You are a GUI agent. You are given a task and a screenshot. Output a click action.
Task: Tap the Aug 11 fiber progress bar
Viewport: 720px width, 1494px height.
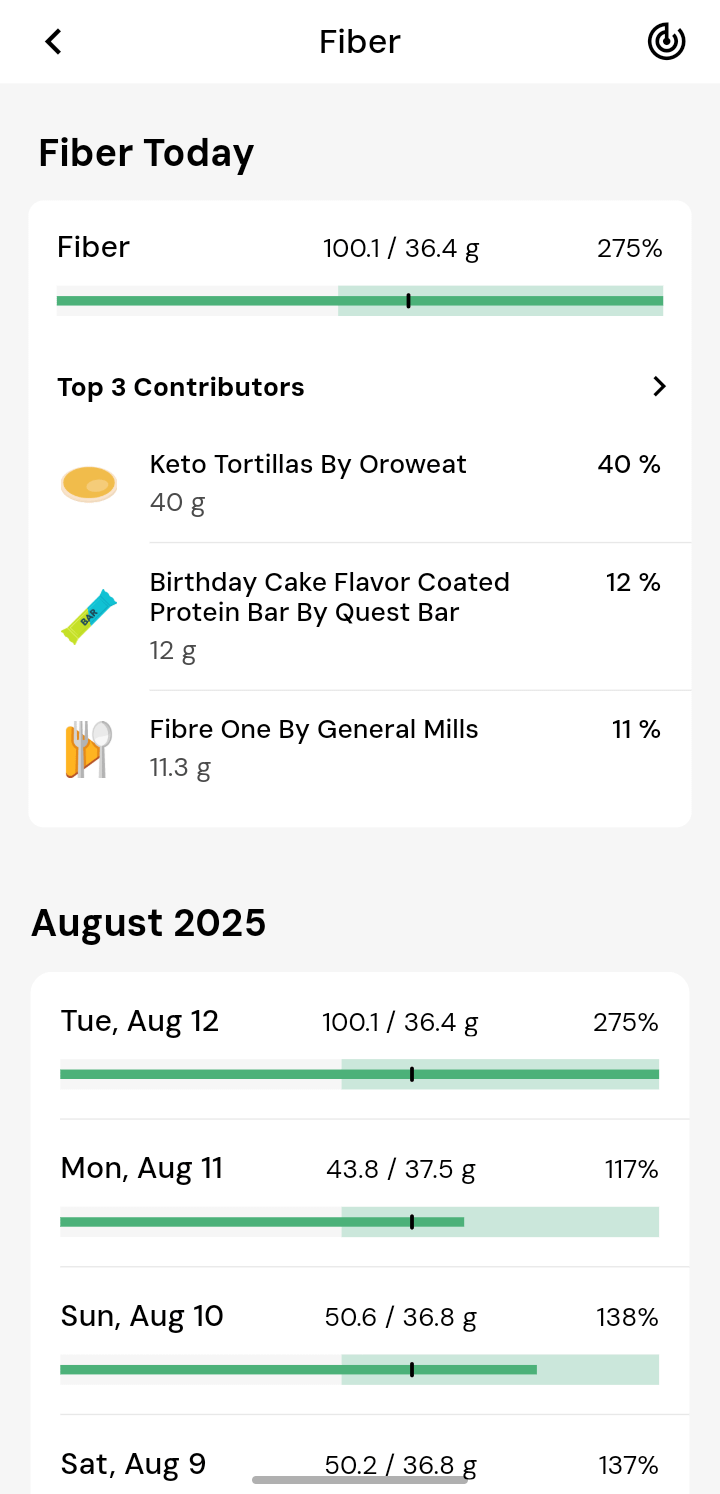(x=360, y=1222)
